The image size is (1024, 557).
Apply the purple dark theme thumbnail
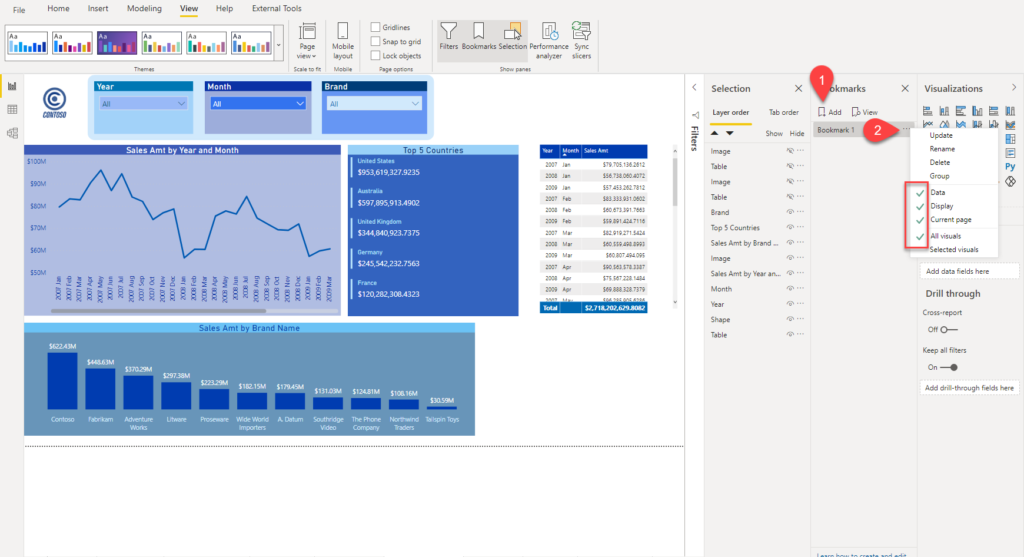click(x=117, y=43)
